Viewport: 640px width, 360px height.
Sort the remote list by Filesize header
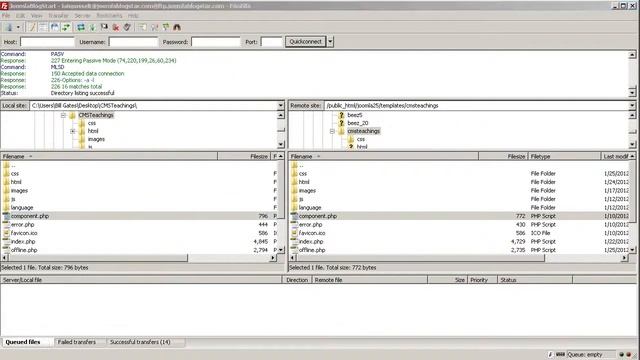503,156
